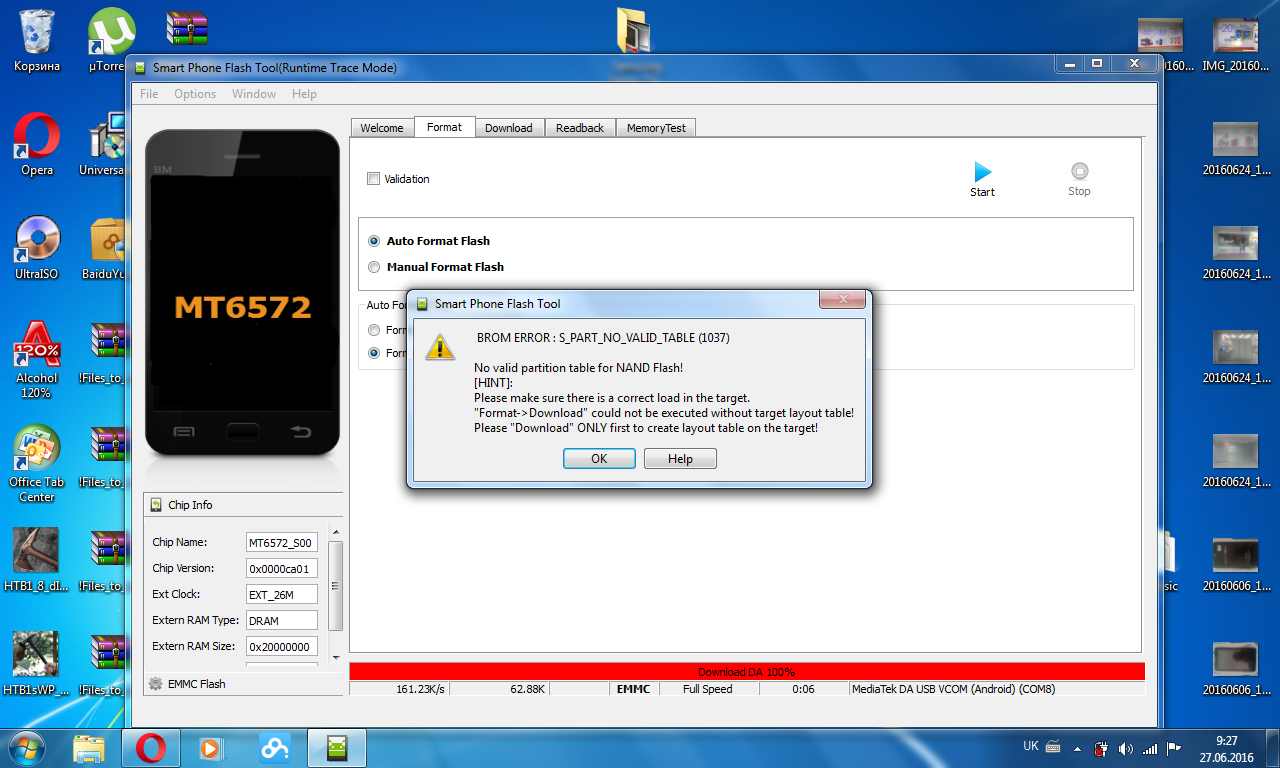Select the folder icon at top of desktop
The width and height of the screenshot is (1280, 768).
click(634, 29)
